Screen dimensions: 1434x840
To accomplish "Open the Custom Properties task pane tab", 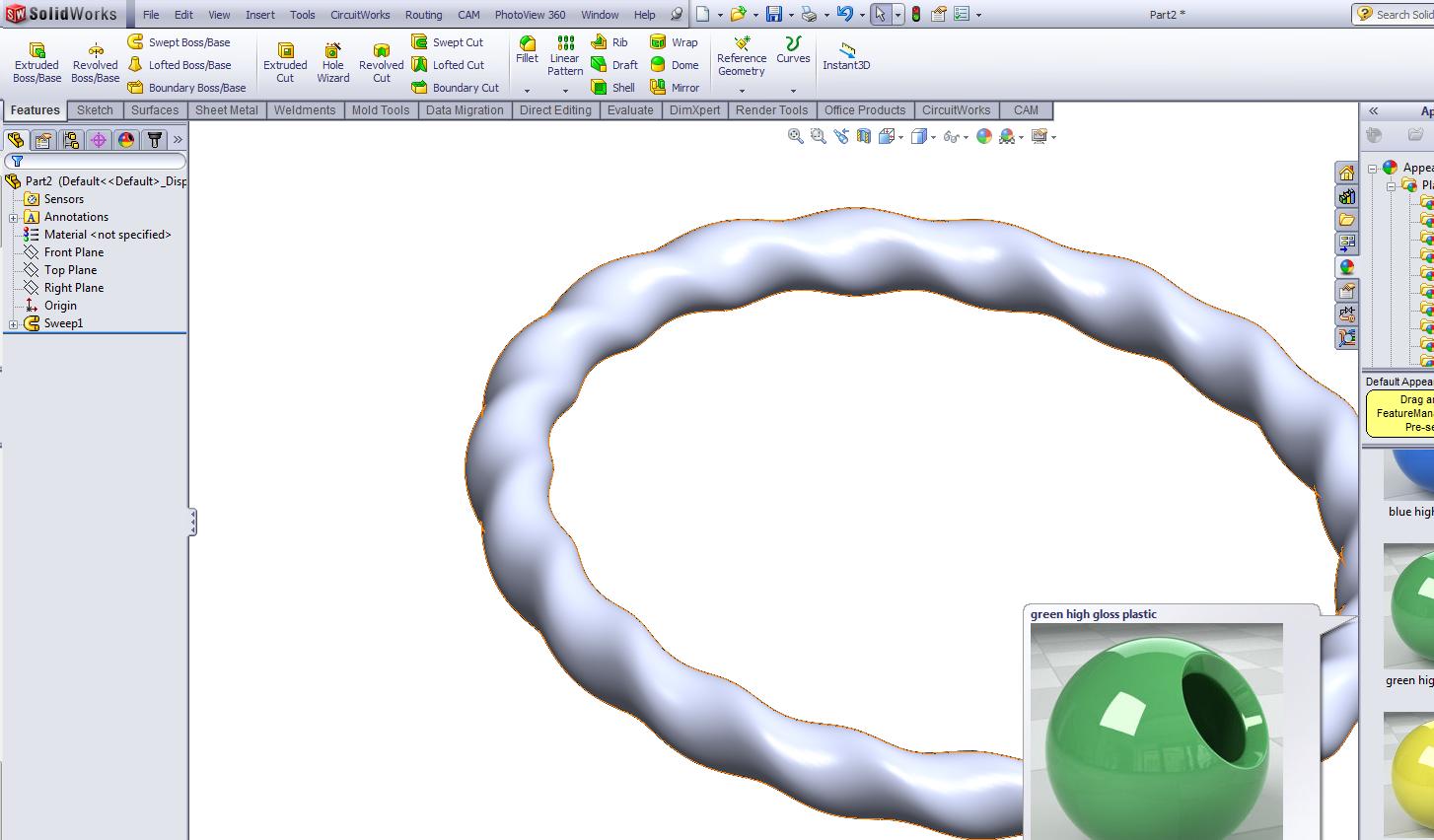I will [x=1346, y=291].
